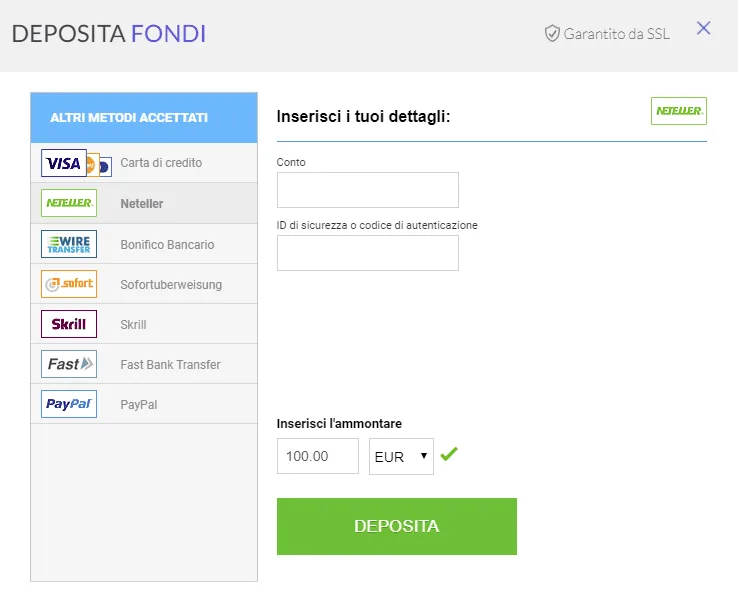The image size is (738, 608).
Task: Click the Sofort logo icon
Action: point(69,284)
